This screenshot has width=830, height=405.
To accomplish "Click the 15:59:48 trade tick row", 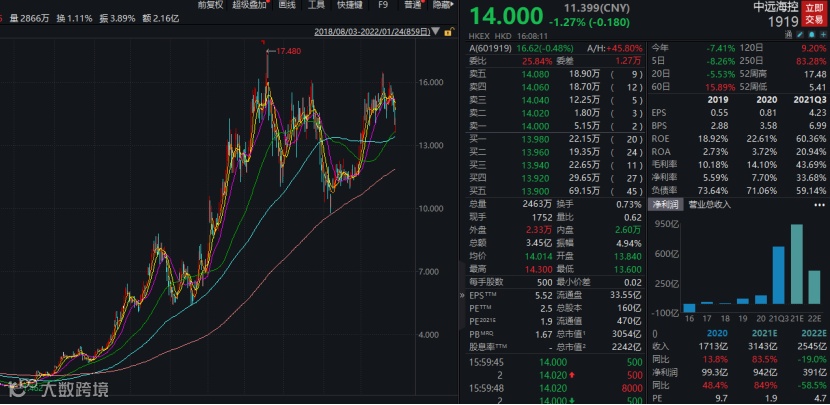I will pos(555,388).
